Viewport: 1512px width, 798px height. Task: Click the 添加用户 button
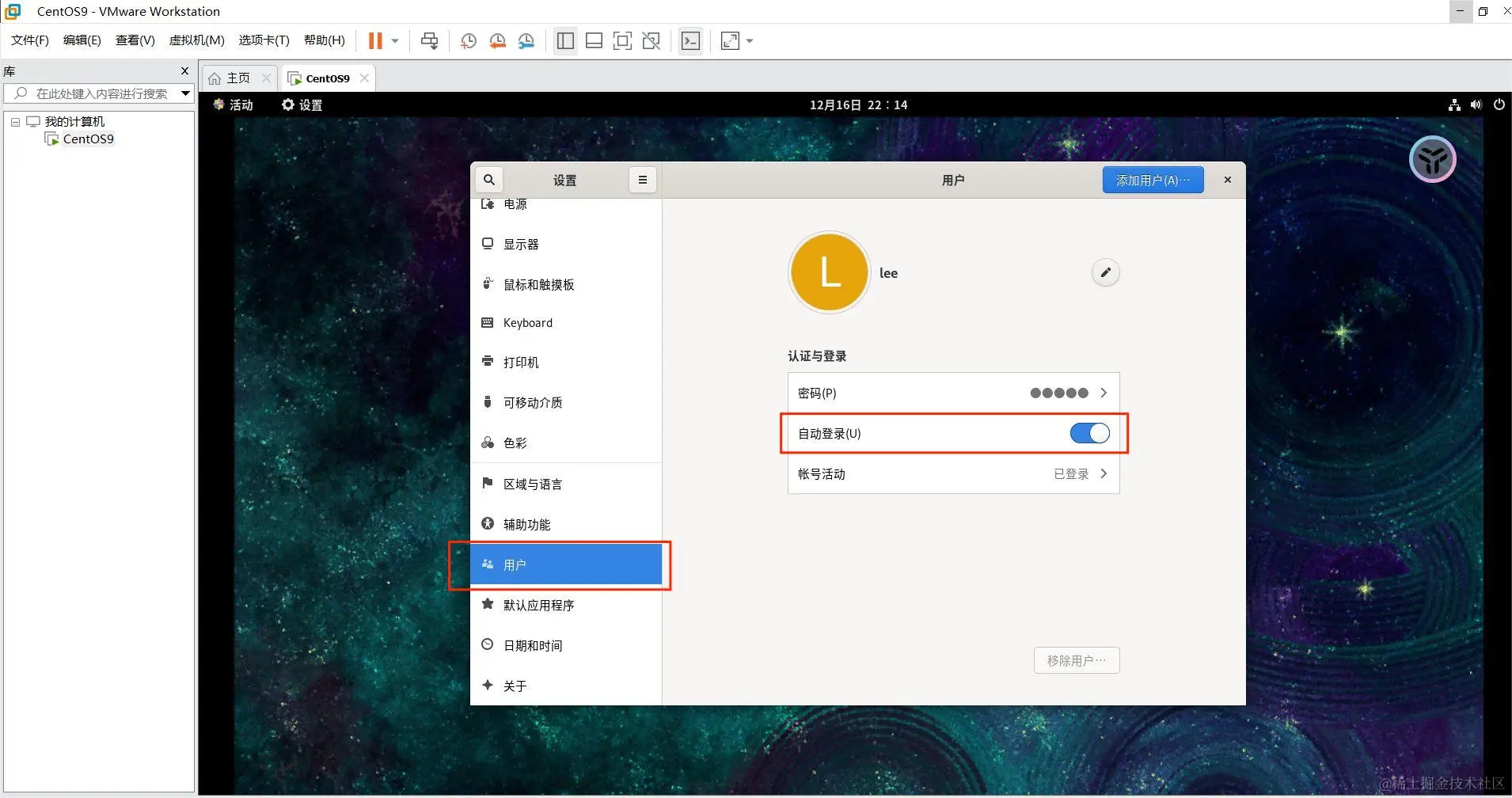1152,180
